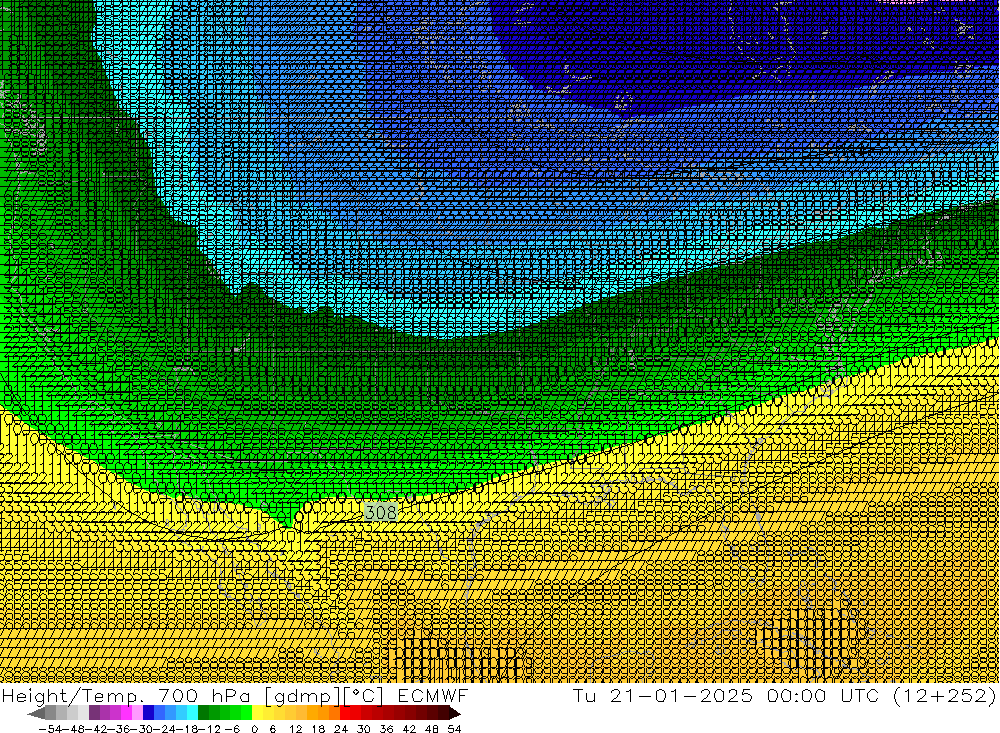
Task: Click the date 'Tu 21-01-2025'
Action: [663, 695]
